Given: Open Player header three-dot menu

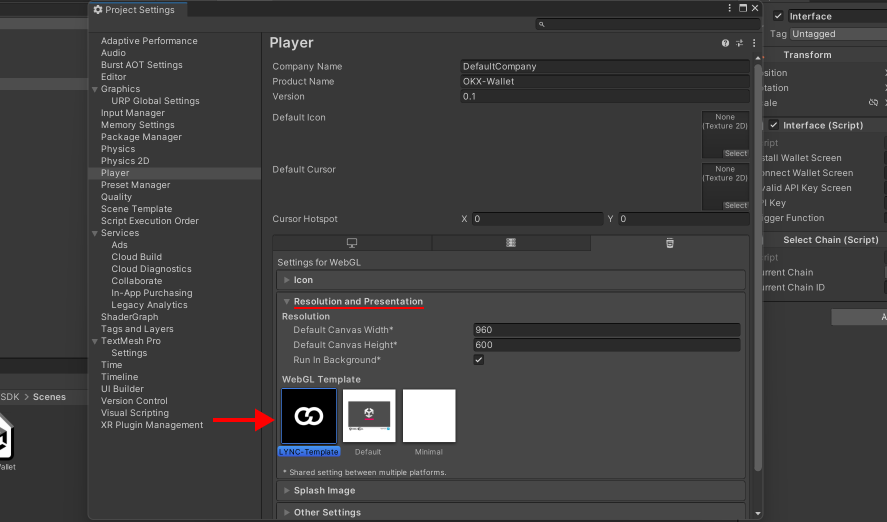Looking at the screenshot, I should pos(754,43).
